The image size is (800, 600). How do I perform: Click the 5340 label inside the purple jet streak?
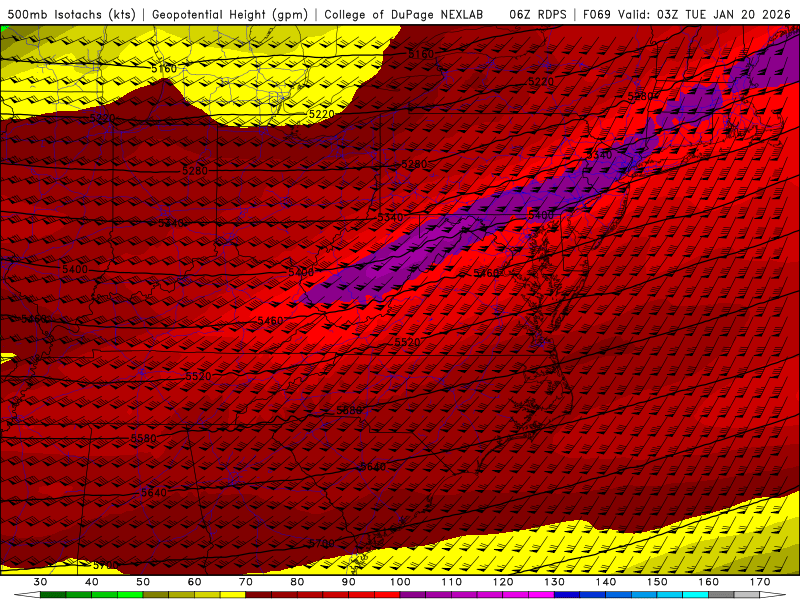pyautogui.click(x=599, y=155)
